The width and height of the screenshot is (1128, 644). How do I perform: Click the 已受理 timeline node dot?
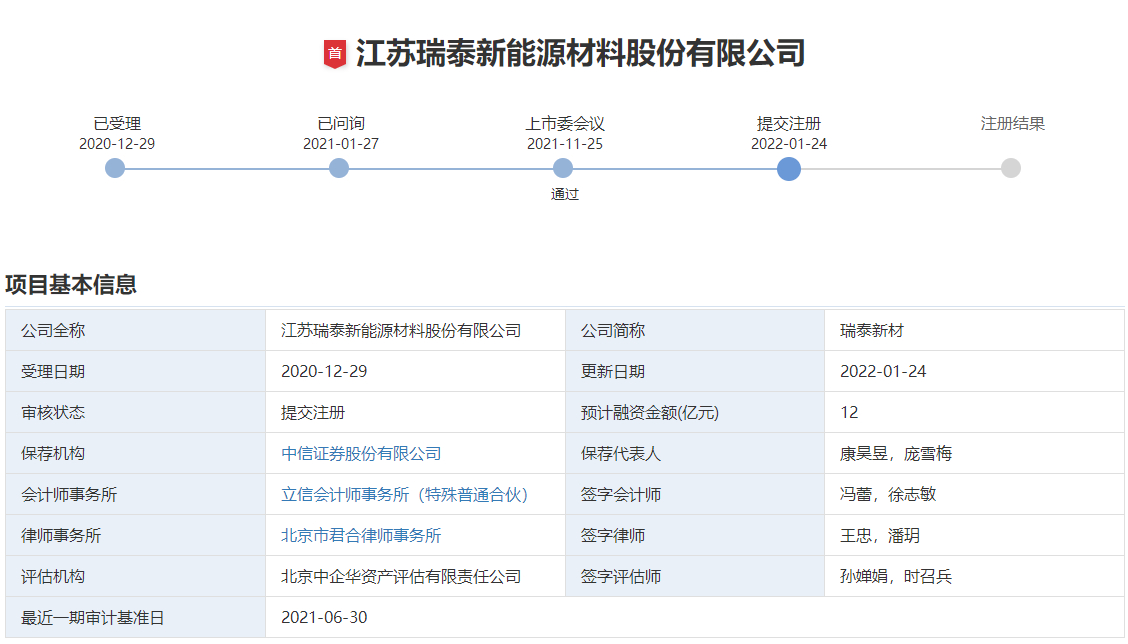(114, 169)
